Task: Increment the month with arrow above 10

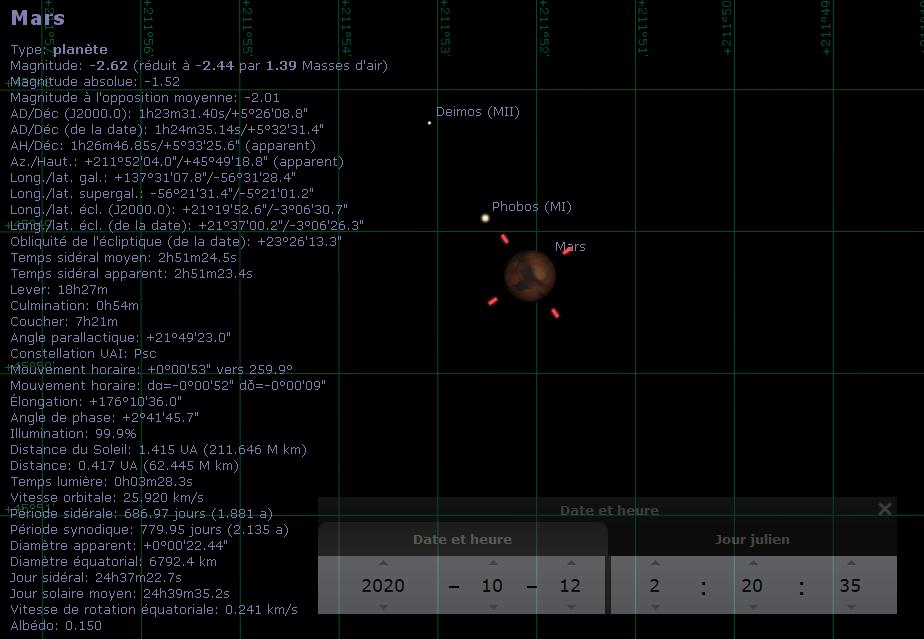Action: coord(493,564)
